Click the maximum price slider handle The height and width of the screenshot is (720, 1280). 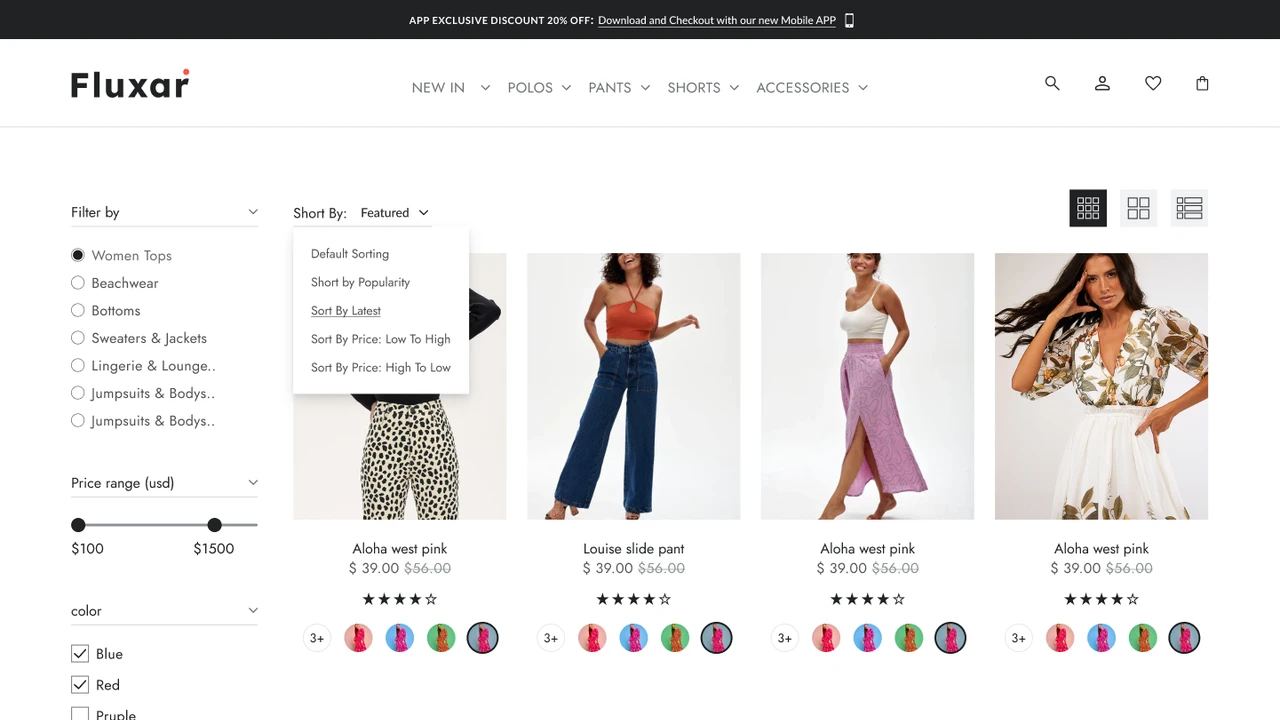[x=214, y=525]
